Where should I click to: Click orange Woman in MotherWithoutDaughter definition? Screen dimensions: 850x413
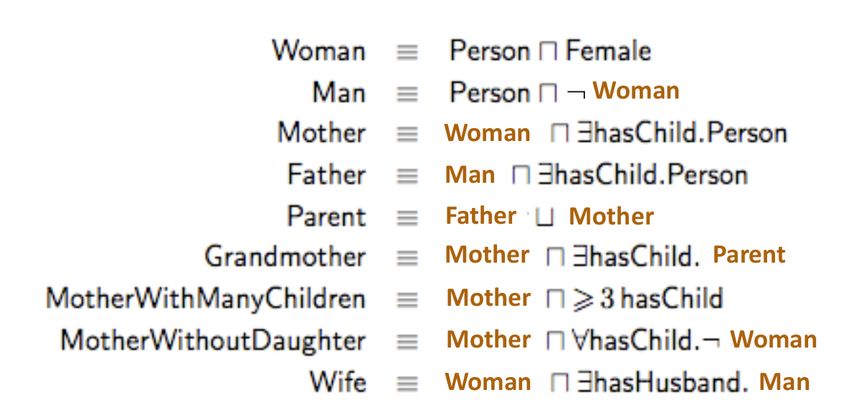[773, 340]
